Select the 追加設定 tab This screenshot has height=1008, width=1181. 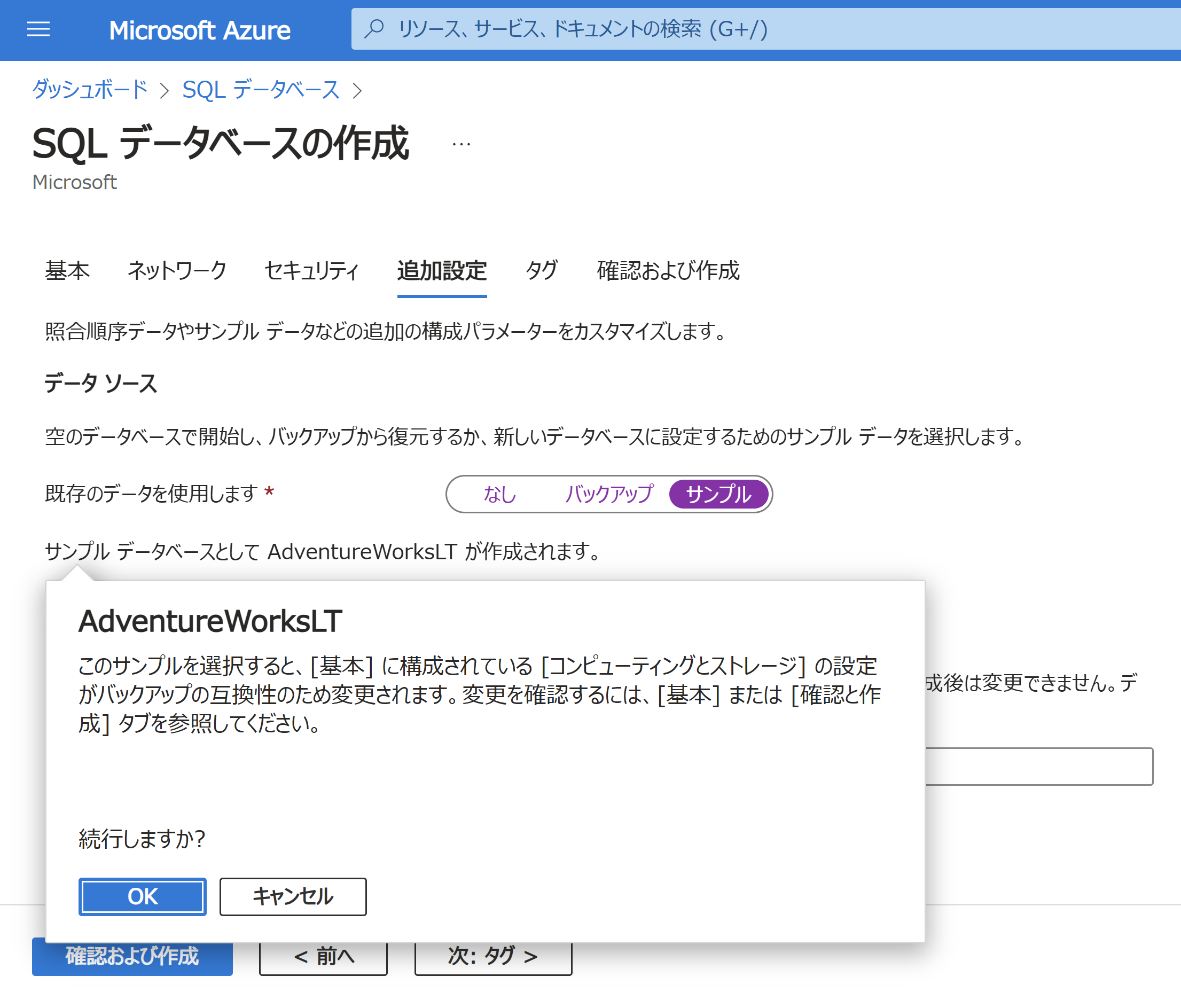442,270
